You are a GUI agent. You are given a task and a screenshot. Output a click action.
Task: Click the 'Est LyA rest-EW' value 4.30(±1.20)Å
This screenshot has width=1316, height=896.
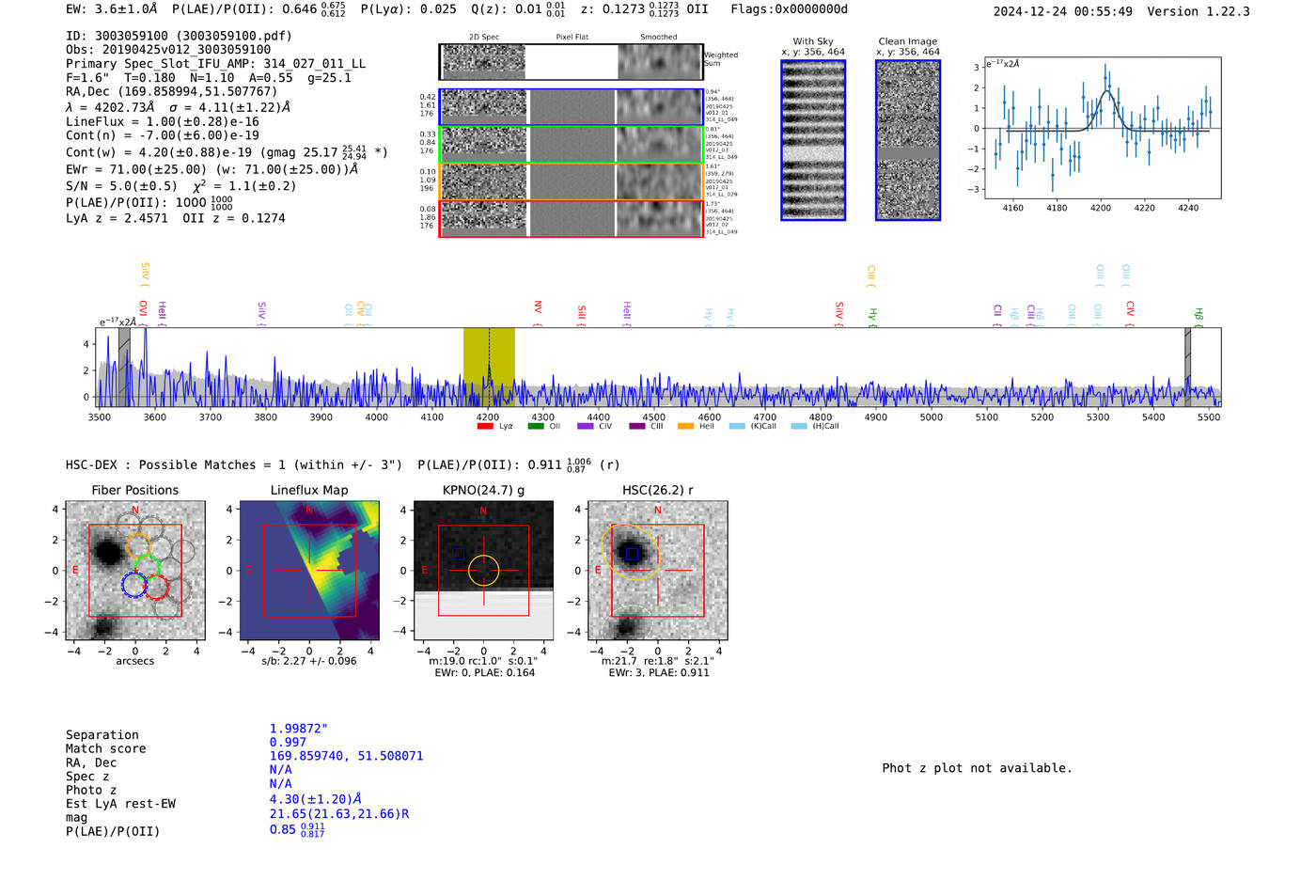(x=316, y=799)
